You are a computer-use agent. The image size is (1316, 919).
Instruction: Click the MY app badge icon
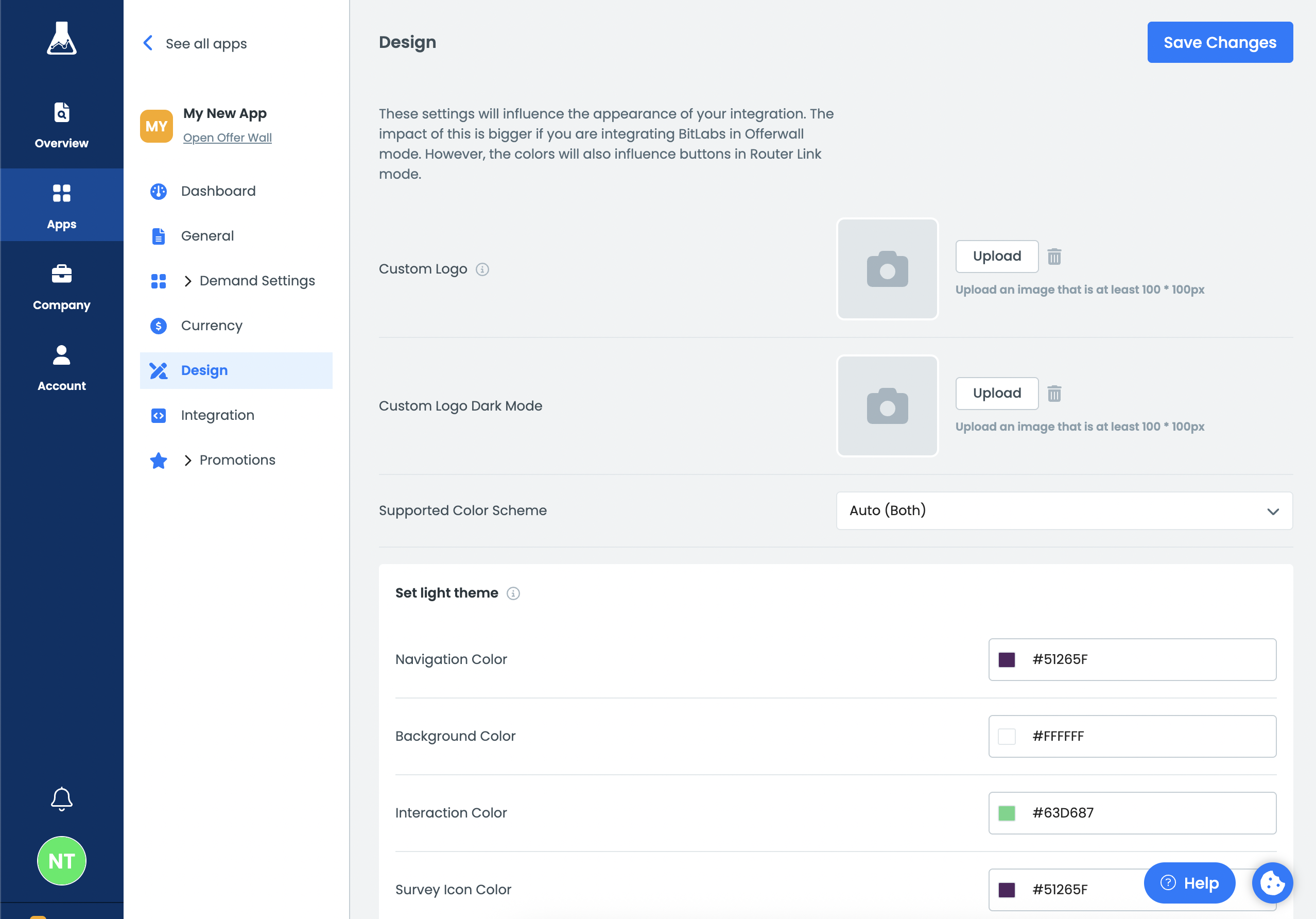pos(156,126)
